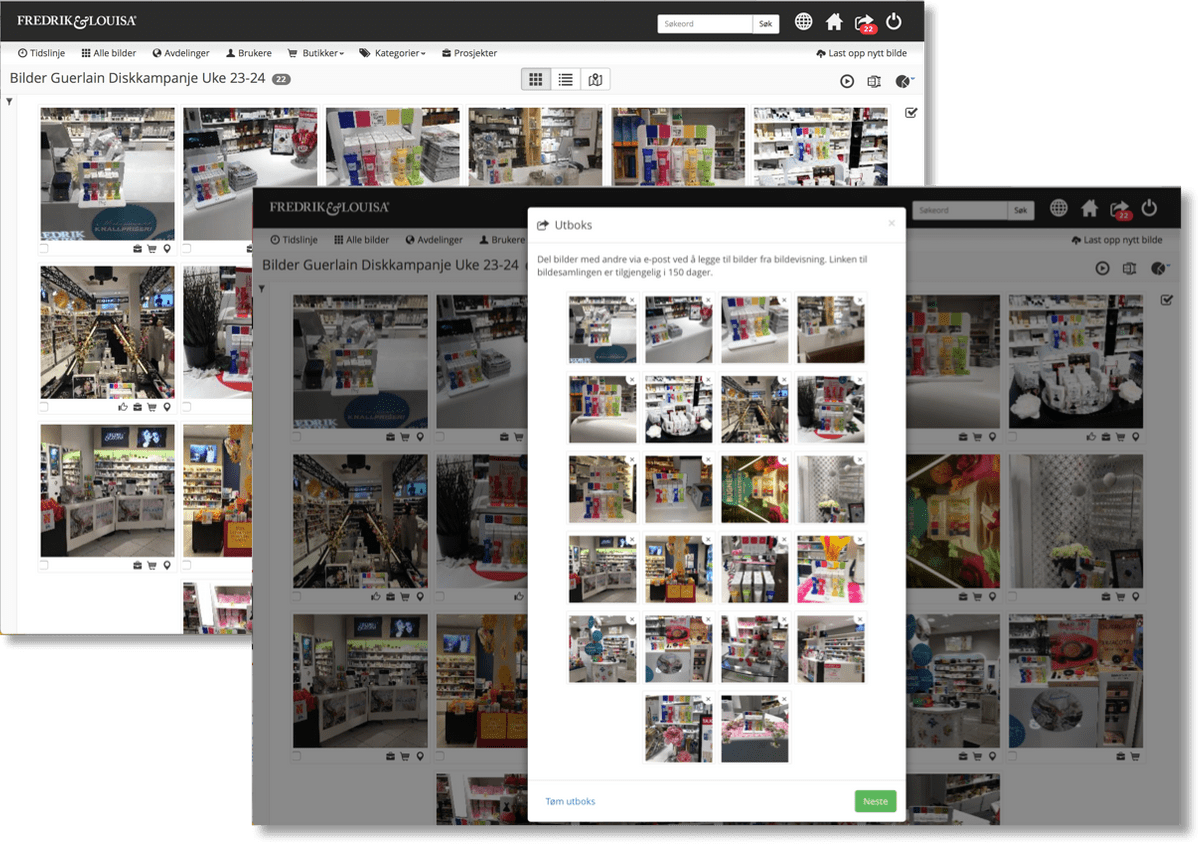Click location pin under counter photo, back window
Screen dimensions: 1200x844
167,565
